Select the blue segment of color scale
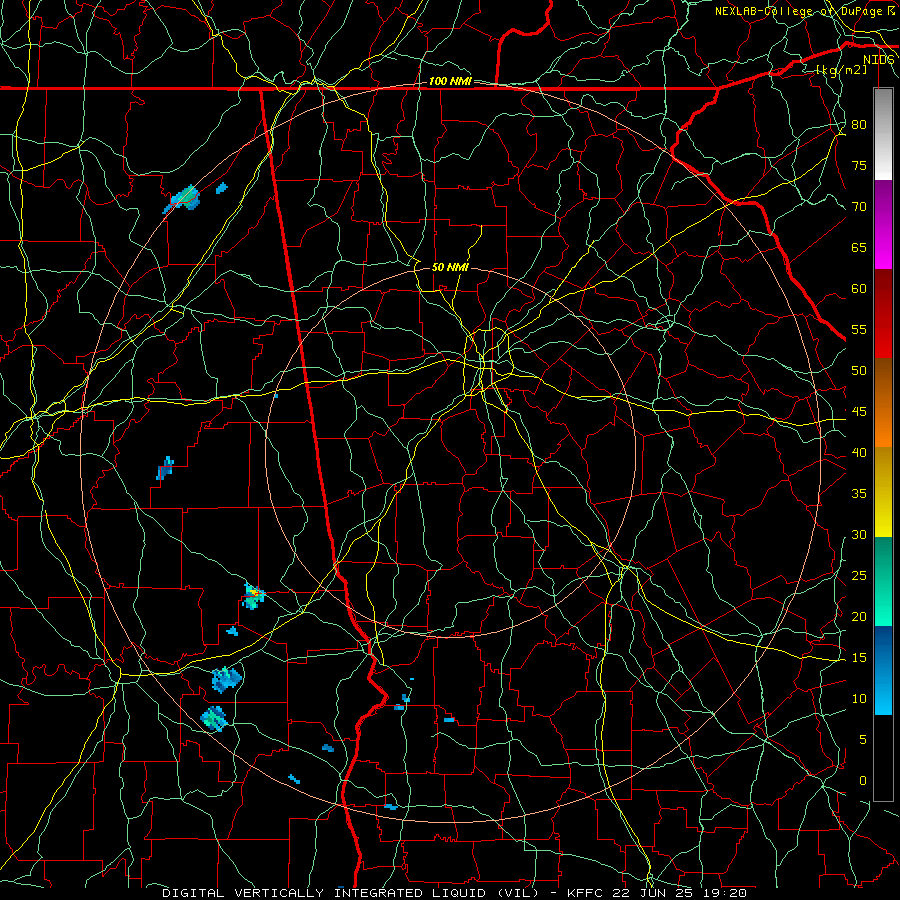 883,670
